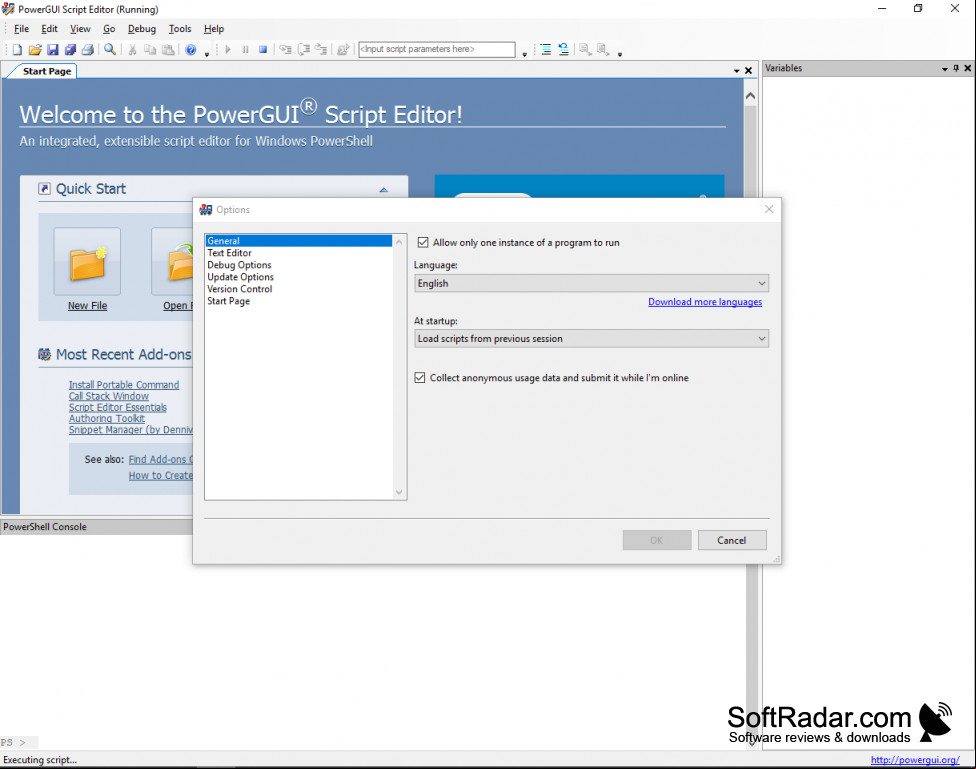
Task: Open help via the blue question mark icon
Action: tap(191, 50)
